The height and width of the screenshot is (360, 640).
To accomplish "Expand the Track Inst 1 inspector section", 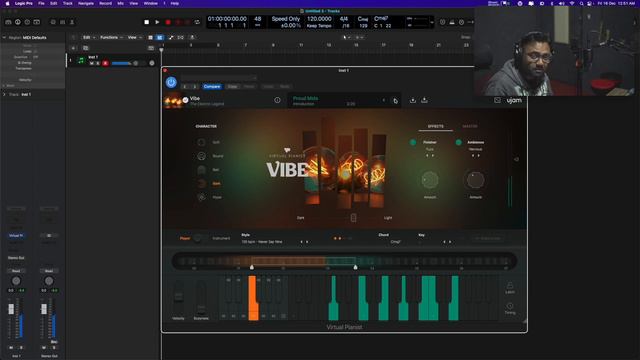I will point(4,94).
